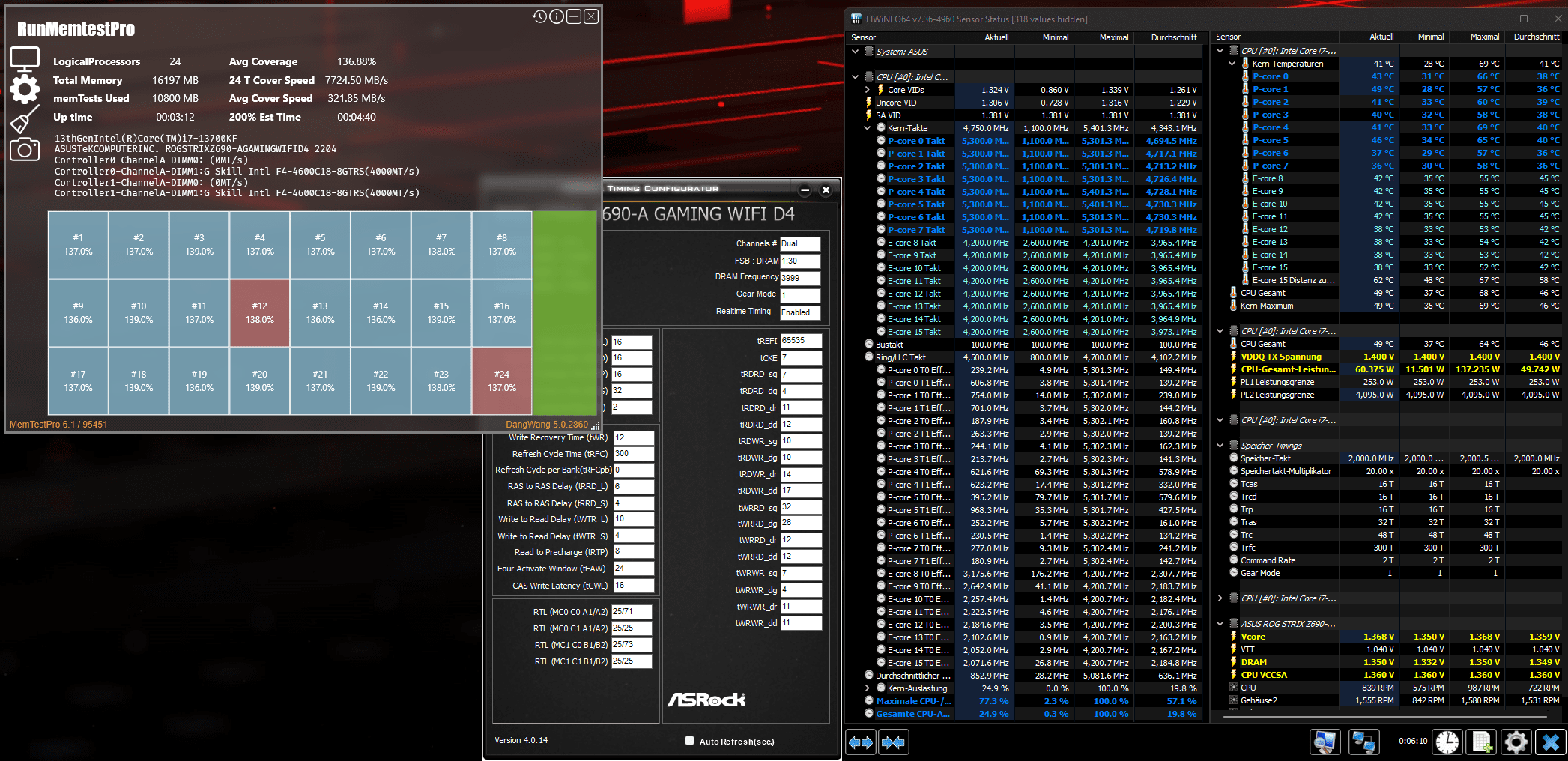Click the Realtime Timing field showing Enabled
This screenshot has width=1568, height=761.
[800, 312]
